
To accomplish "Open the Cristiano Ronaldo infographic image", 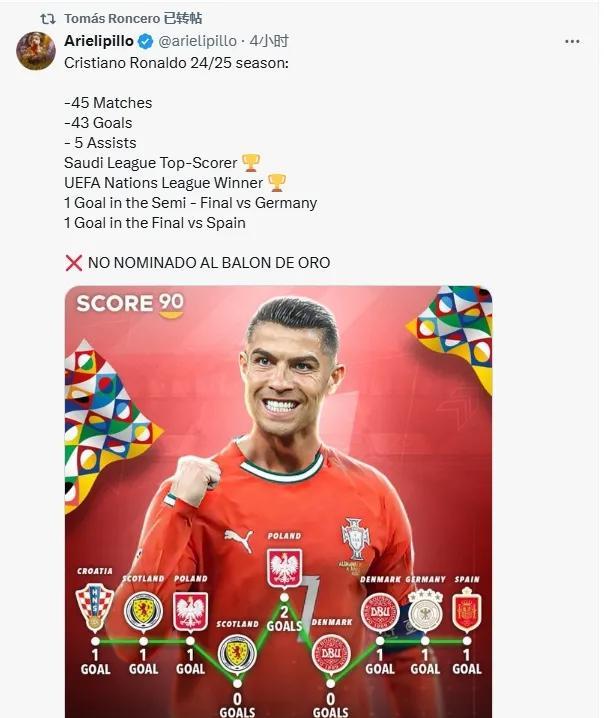I will 278,502.
